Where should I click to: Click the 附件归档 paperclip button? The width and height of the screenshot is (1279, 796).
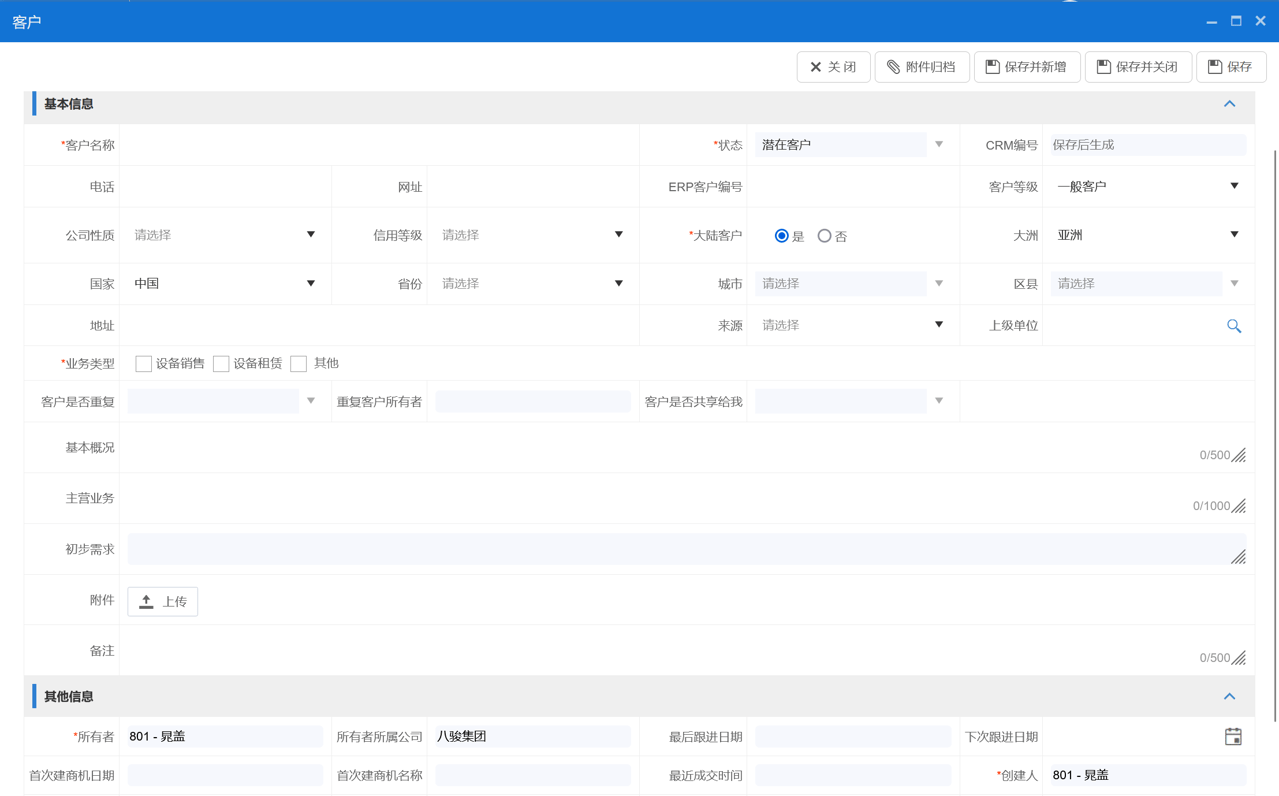pos(921,67)
